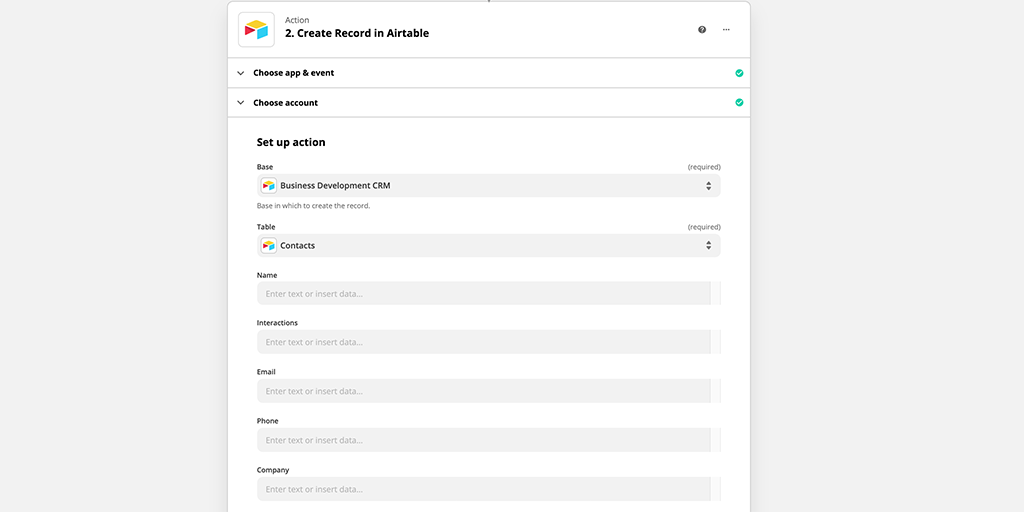
Task: Click the Table dropdown arrows
Action: tap(709, 246)
